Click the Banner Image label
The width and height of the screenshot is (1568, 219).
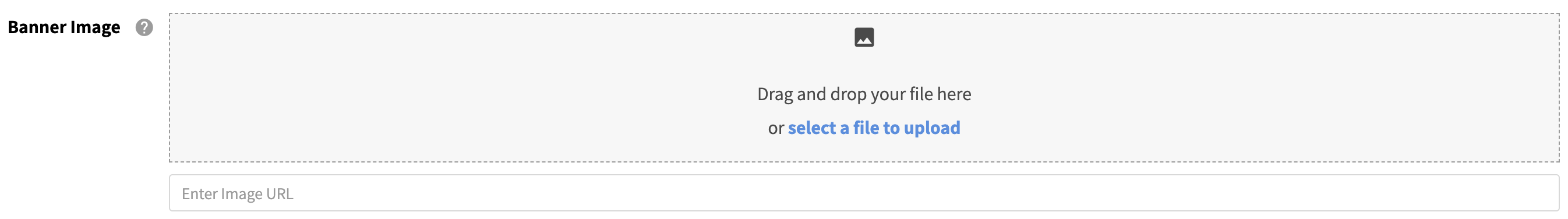coord(64,27)
